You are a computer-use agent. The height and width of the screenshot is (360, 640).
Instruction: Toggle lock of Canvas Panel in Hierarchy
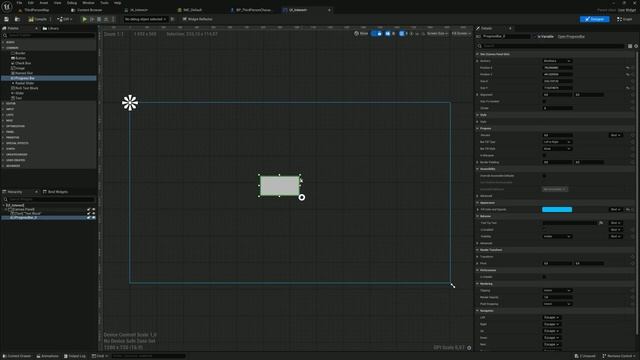point(89,209)
